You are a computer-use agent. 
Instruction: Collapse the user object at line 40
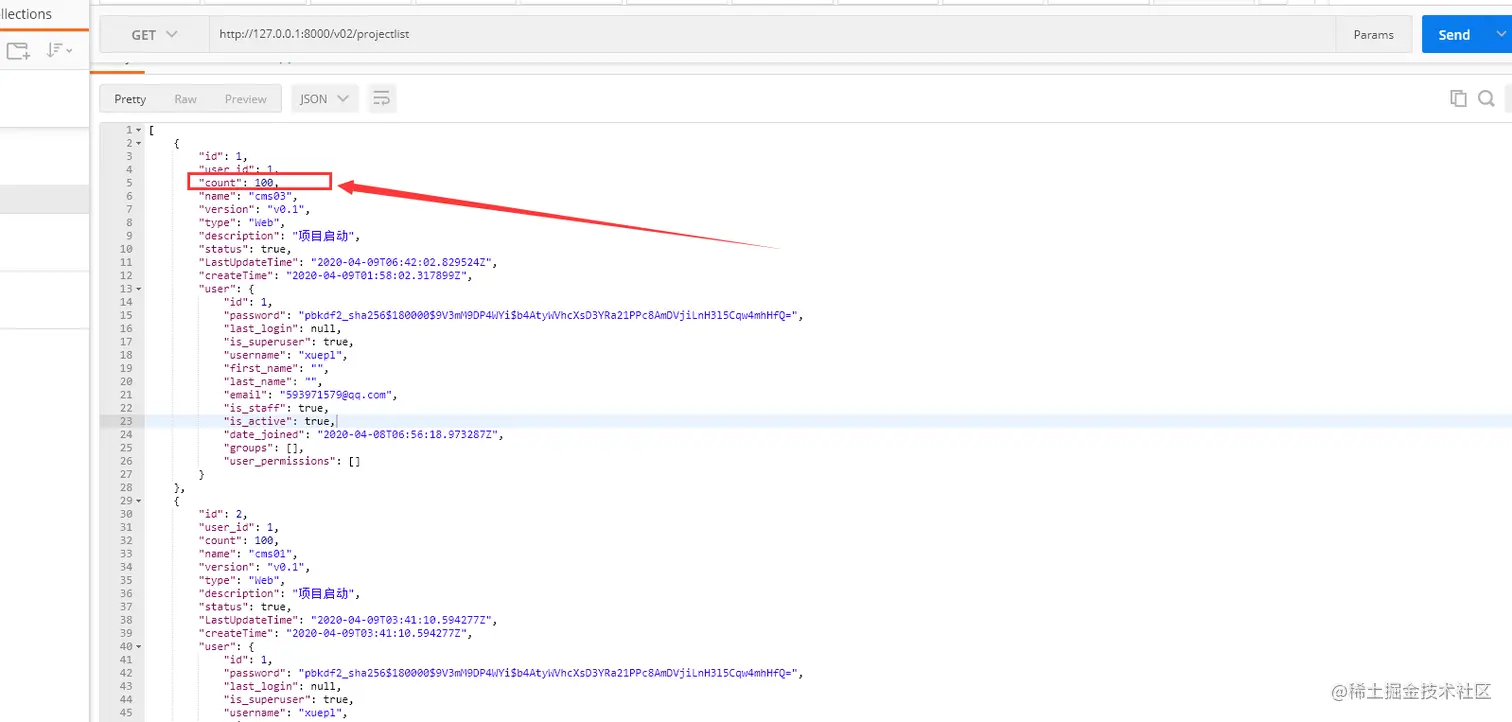click(x=139, y=646)
